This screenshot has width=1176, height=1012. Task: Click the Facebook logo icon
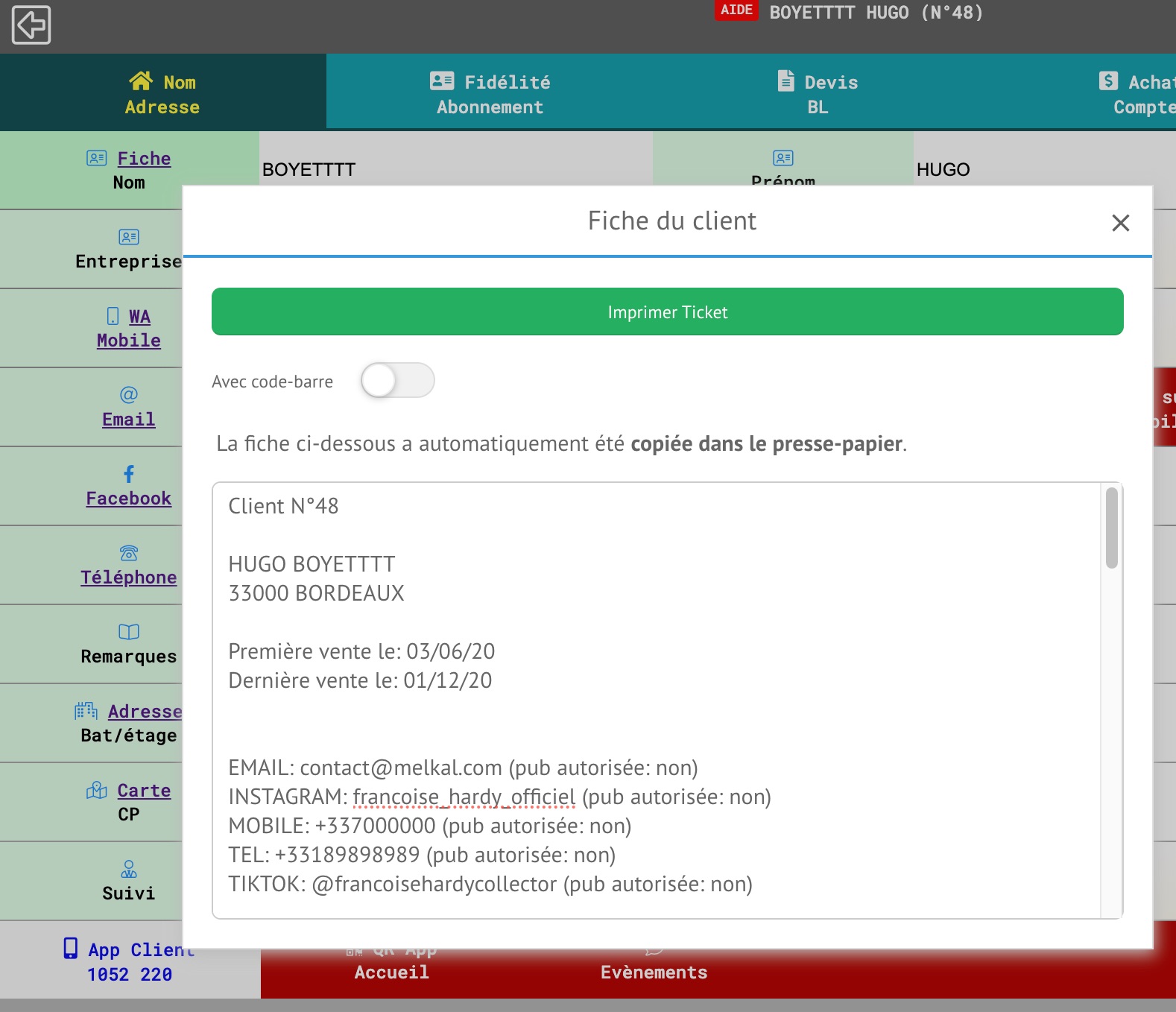click(x=129, y=474)
